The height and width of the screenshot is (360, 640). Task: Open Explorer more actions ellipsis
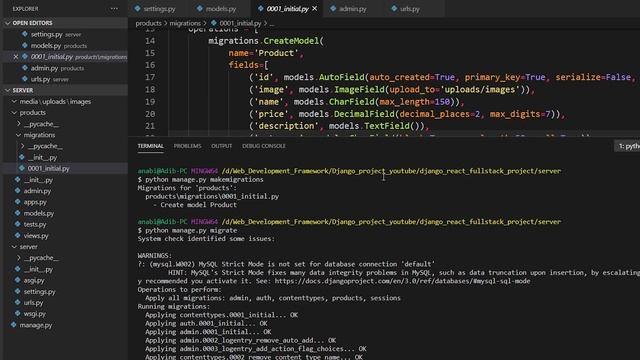[x=114, y=9]
